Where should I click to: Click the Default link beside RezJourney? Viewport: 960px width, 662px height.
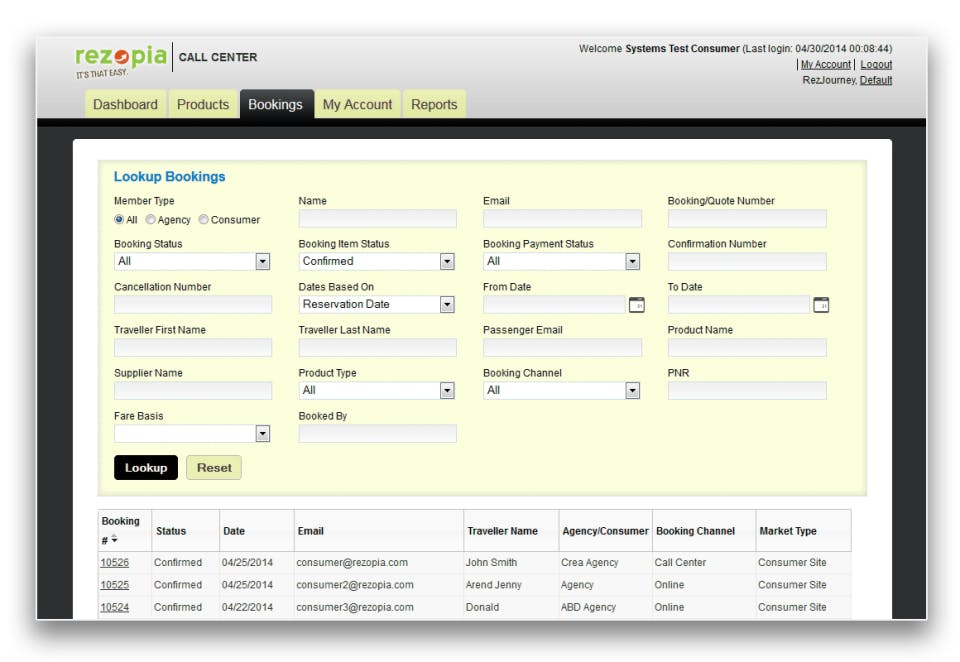[876, 80]
